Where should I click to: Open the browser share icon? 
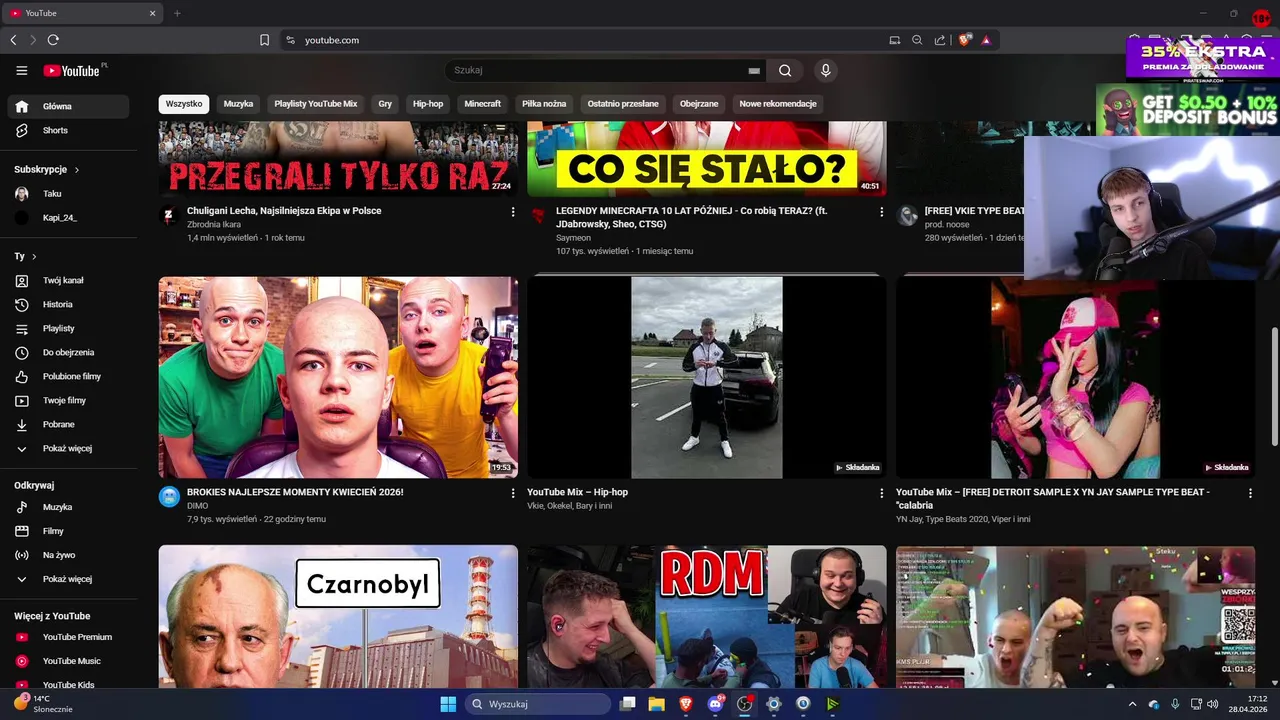pyautogui.click(x=940, y=40)
